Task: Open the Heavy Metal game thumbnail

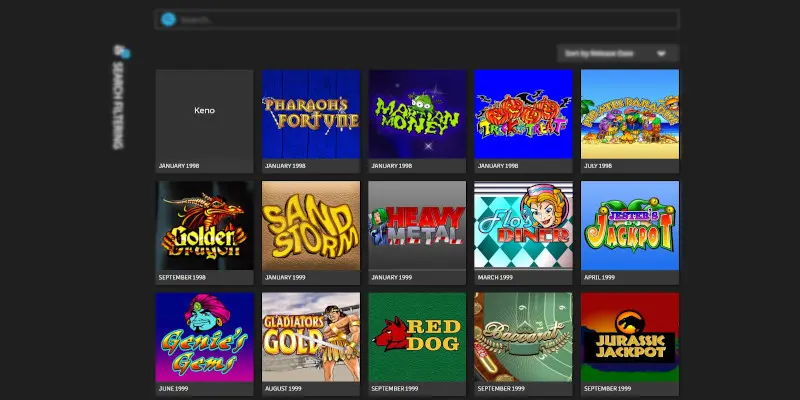Action: [x=417, y=225]
